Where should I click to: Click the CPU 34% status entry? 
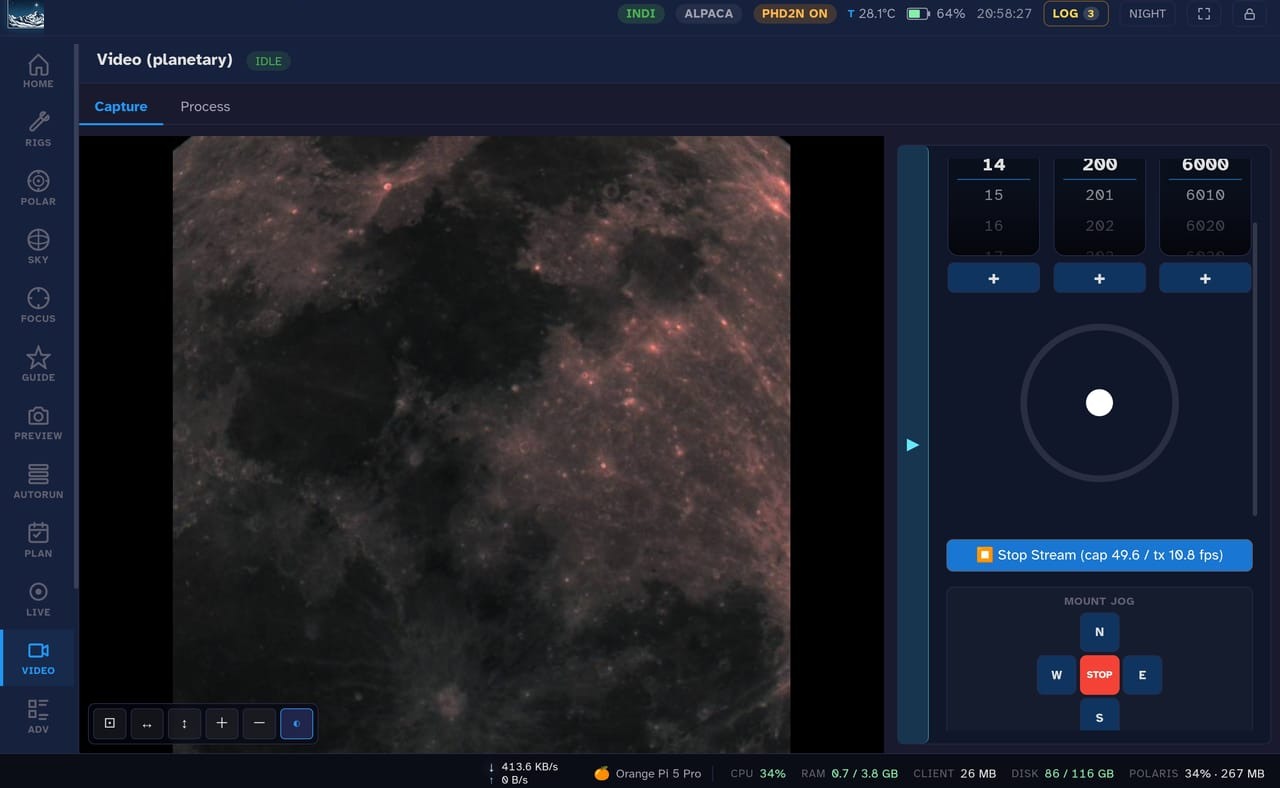[758, 773]
